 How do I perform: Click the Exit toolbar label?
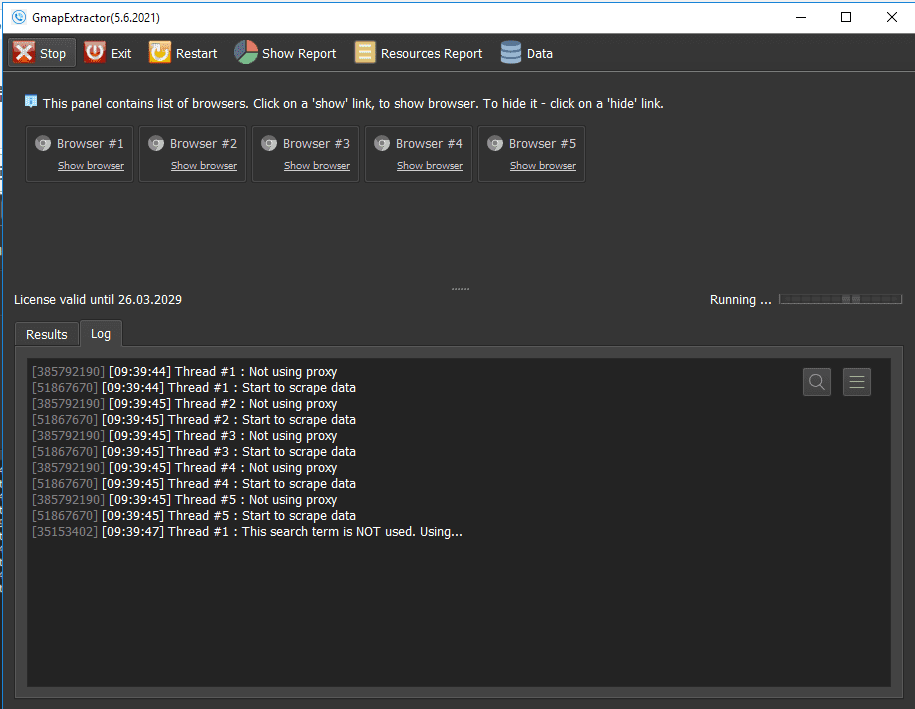(x=121, y=54)
